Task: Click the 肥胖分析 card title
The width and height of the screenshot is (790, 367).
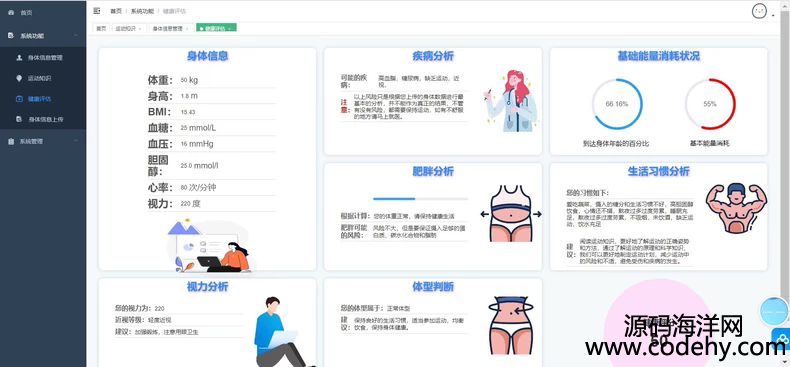Action: click(433, 171)
